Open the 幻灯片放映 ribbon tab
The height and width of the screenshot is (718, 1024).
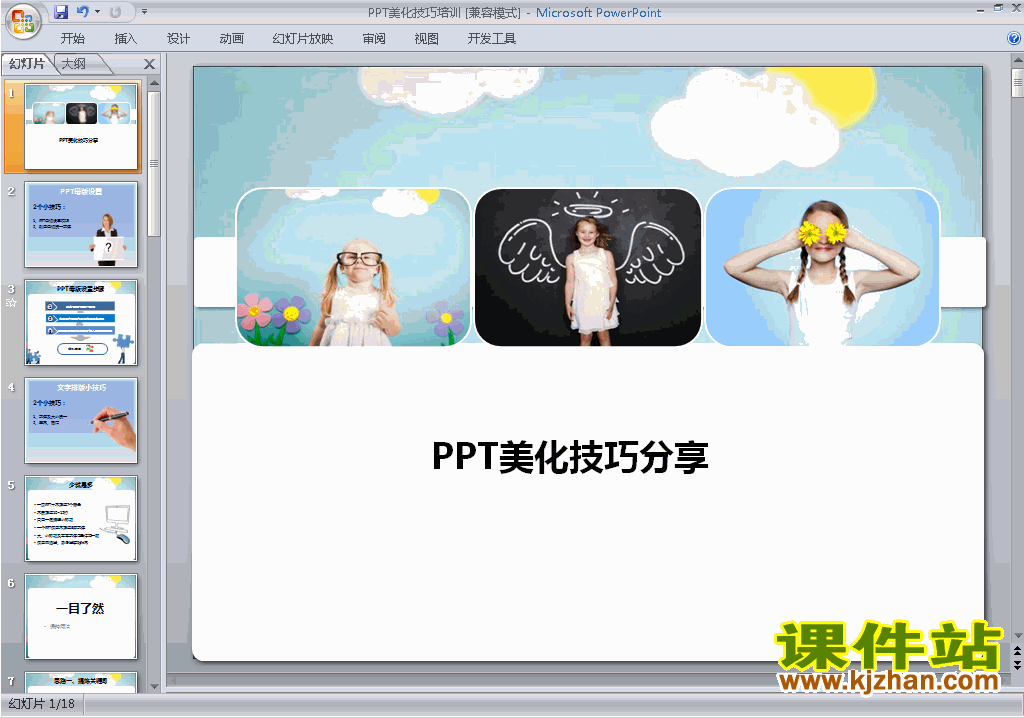pos(303,39)
